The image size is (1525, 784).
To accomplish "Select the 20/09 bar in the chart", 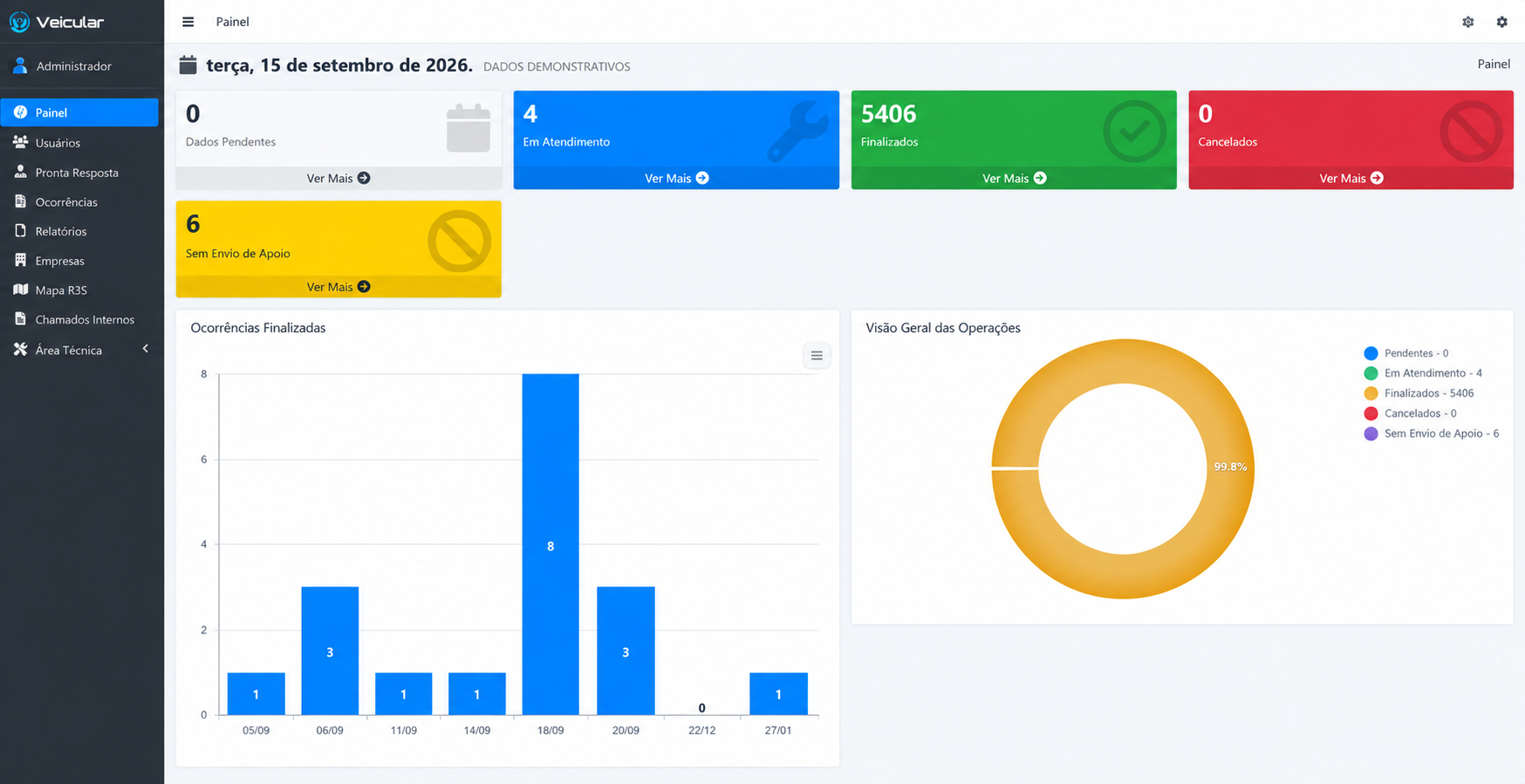I will [x=626, y=651].
